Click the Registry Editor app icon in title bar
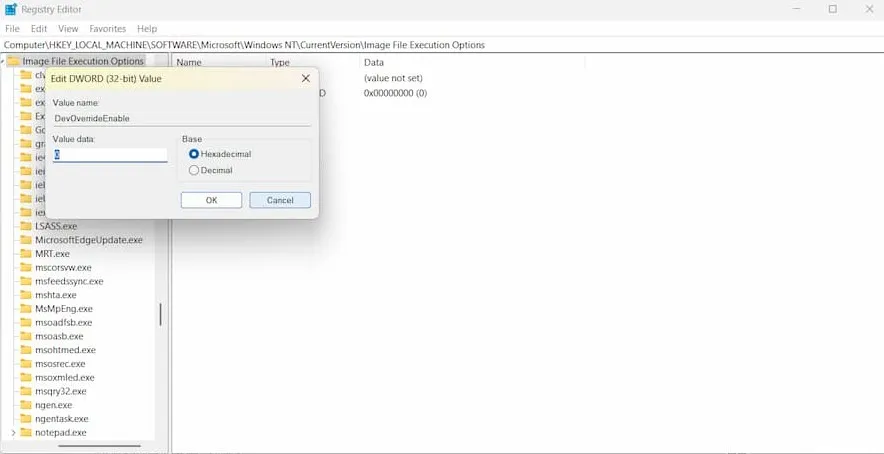This screenshot has height=454, width=884. 11,10
